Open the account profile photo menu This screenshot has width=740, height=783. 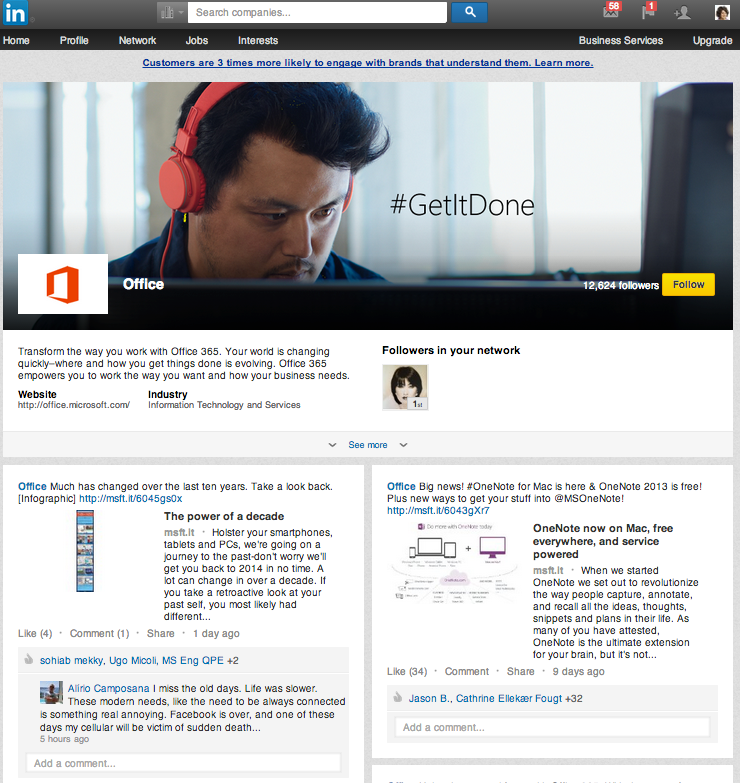coord(722,12)
